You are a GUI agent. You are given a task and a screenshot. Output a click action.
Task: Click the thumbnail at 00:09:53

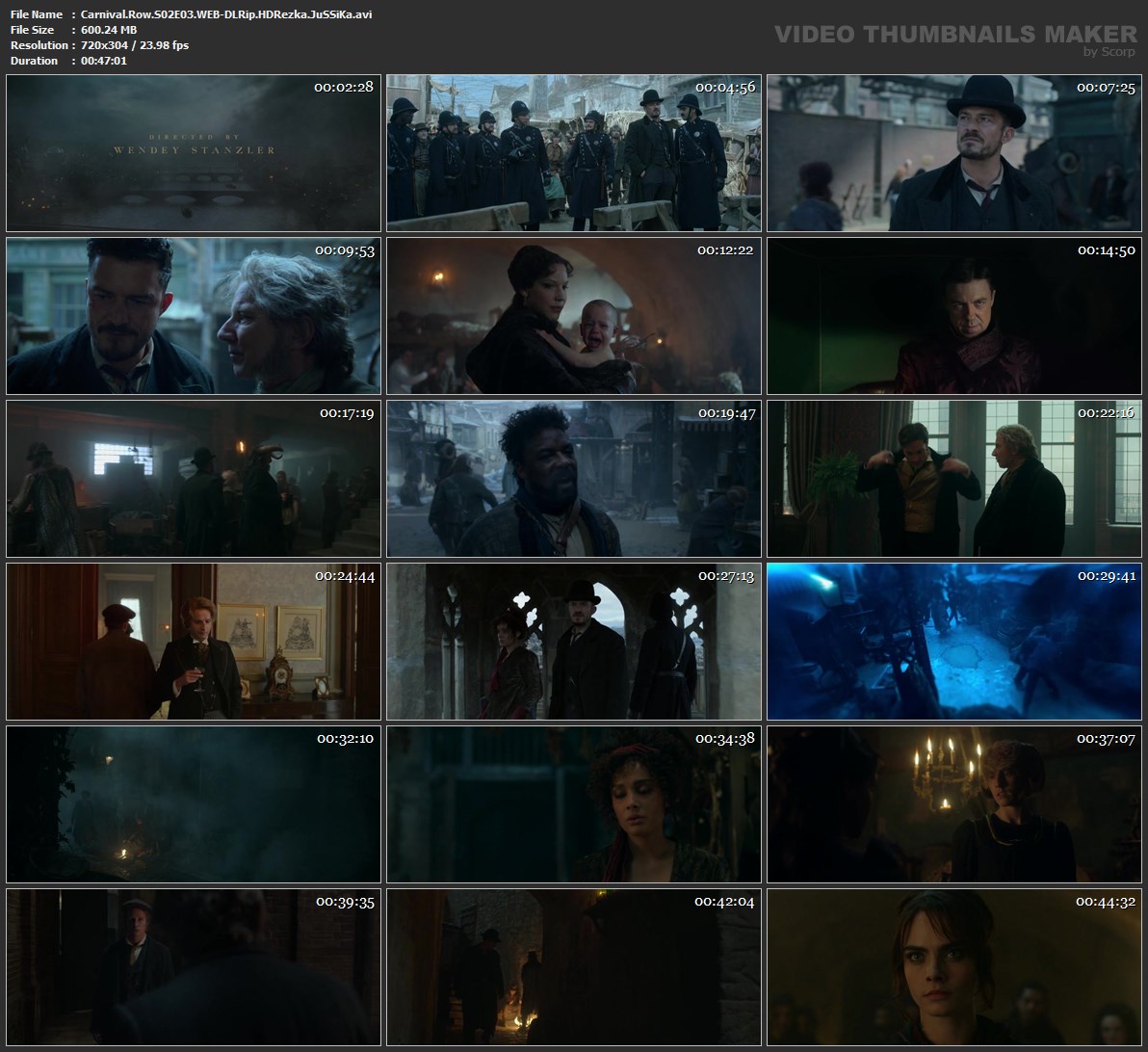click(x=194, y=316)
